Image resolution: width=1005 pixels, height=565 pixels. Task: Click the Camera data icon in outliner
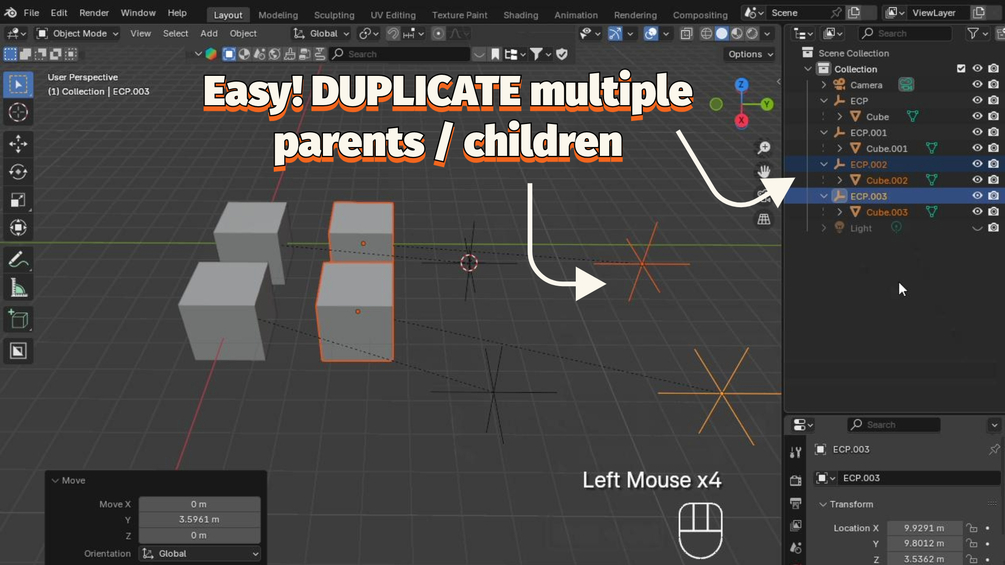tap(906, 85)
